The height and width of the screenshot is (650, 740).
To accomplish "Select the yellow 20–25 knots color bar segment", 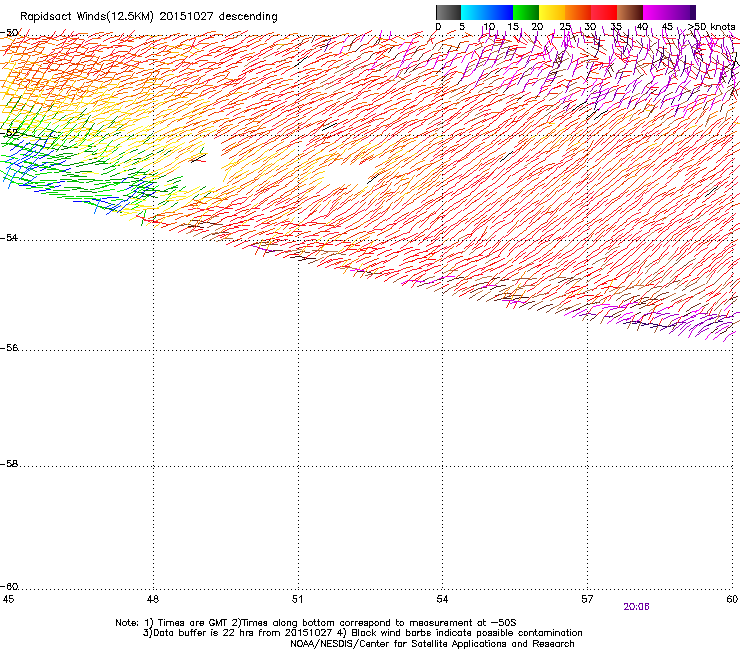I will (x=552, y=12).
